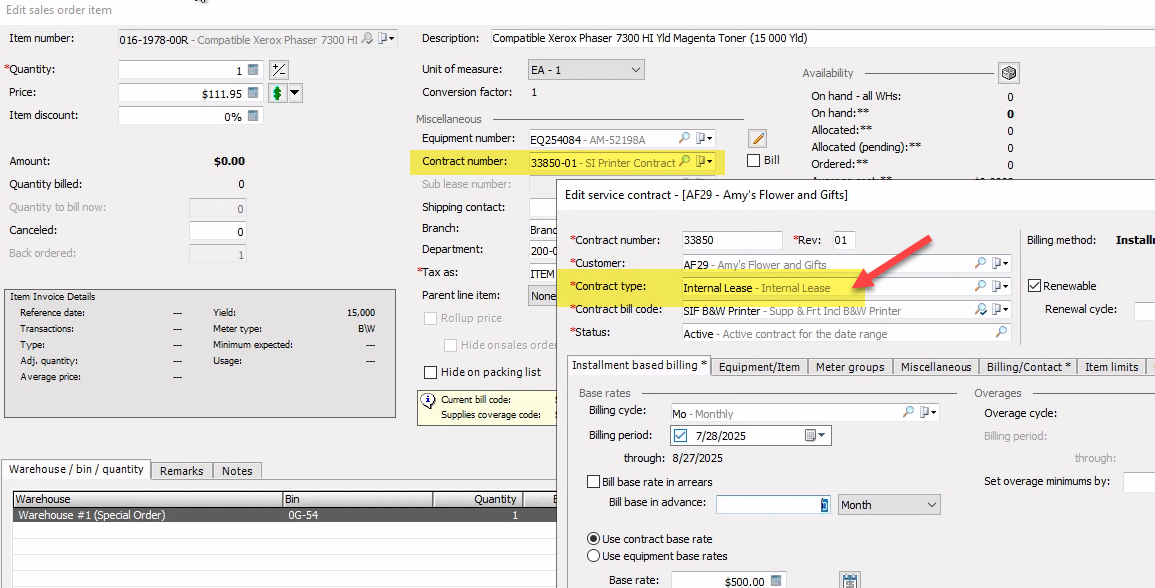
Task: Click the Availability cube icon
Action: pyautogui.click(x=1008, y=73)
